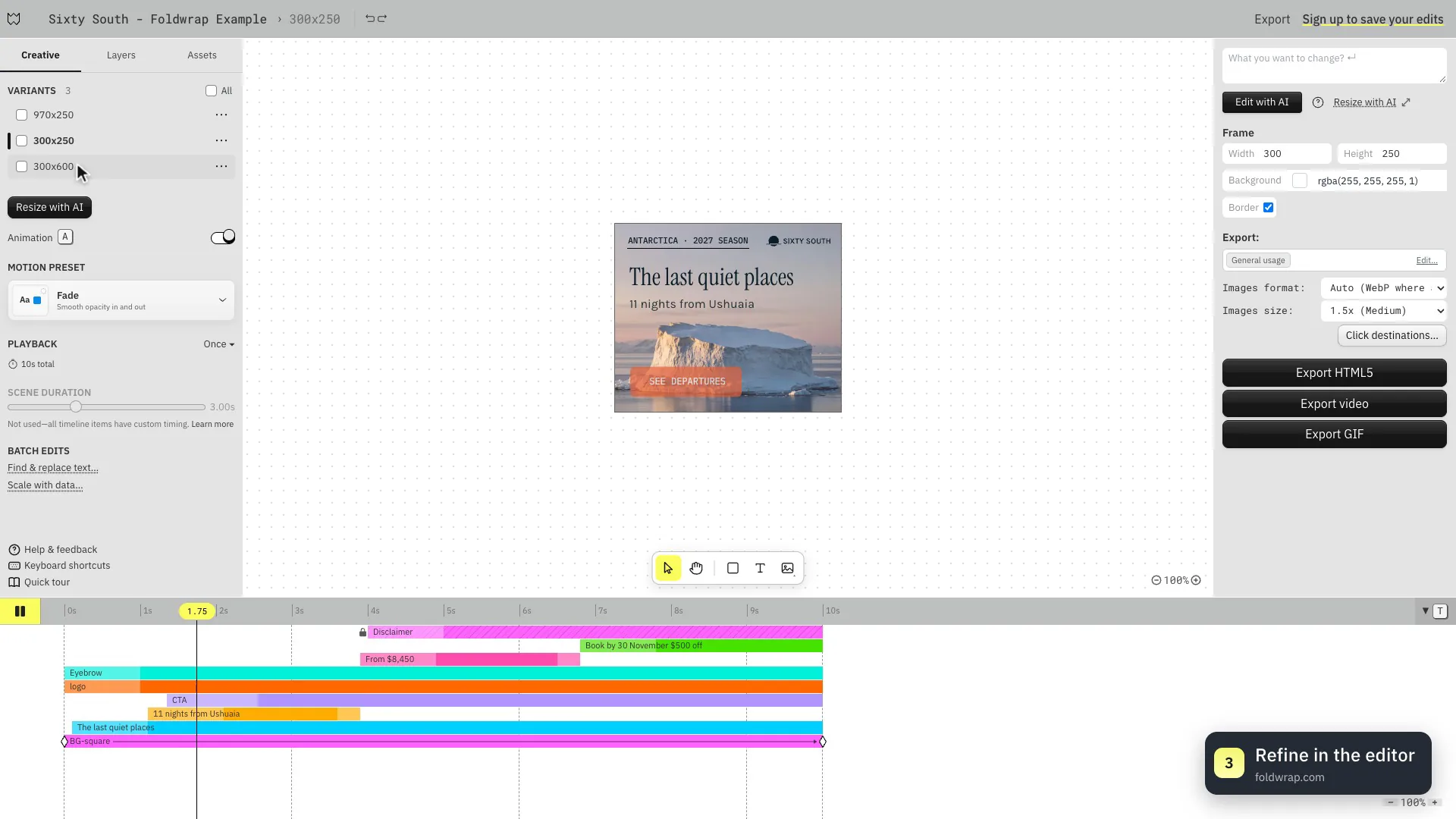
Task: Check the 970x250 variant checkbox
Action: click(x=22, y=115)
